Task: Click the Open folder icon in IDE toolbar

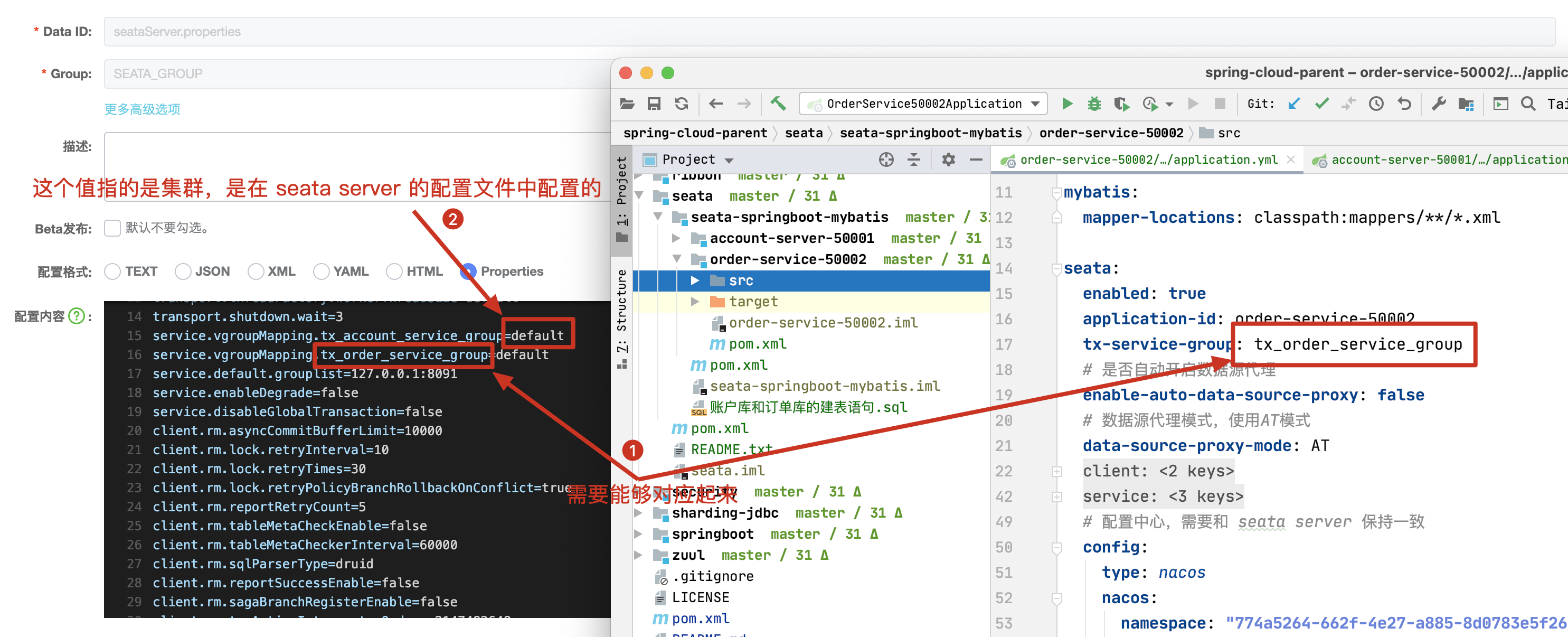Action: point(627,104)
